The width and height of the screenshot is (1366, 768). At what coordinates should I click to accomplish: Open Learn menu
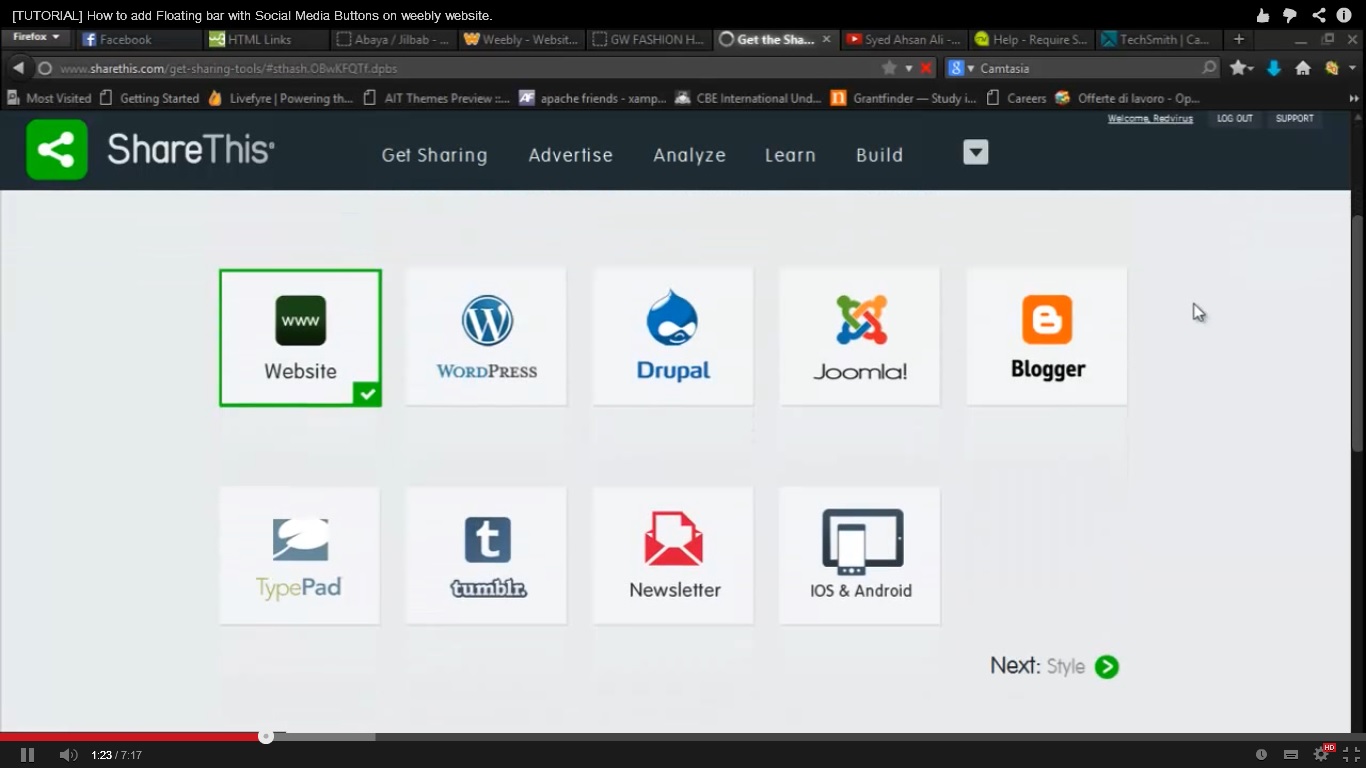(x=790, y=155)
